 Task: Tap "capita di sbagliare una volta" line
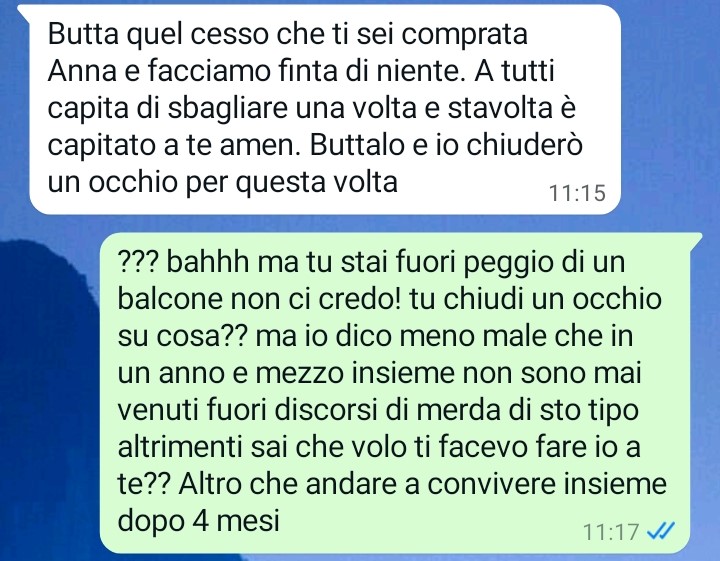click(x=311, y=108)
